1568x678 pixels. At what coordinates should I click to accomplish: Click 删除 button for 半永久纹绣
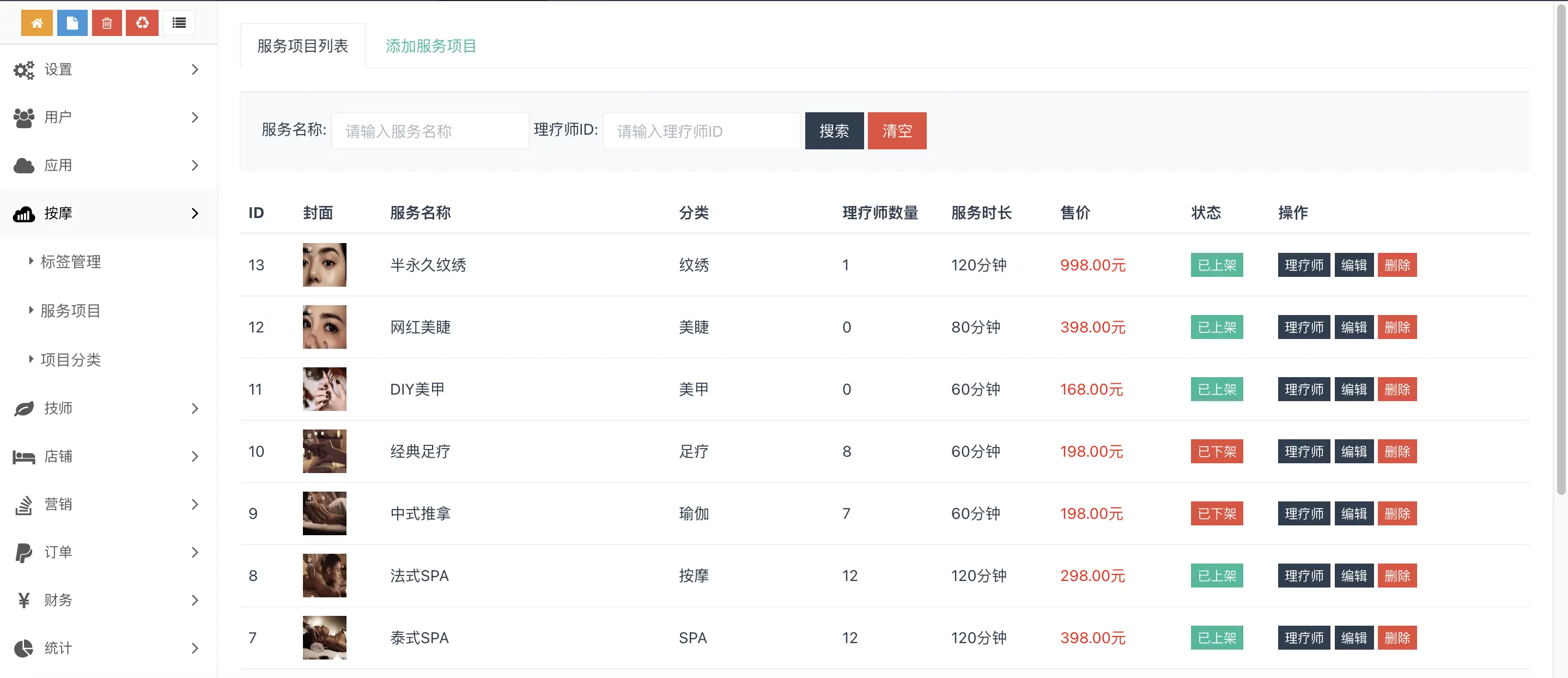coord(1397,265)
